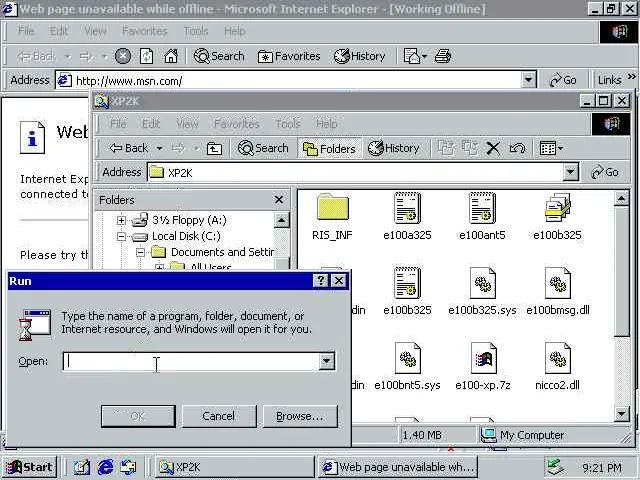The height and width of the screenshot is (480, 640).
Task: Expand Links toolbar chevron in Internet Explorer
Action: click(631, 76)
